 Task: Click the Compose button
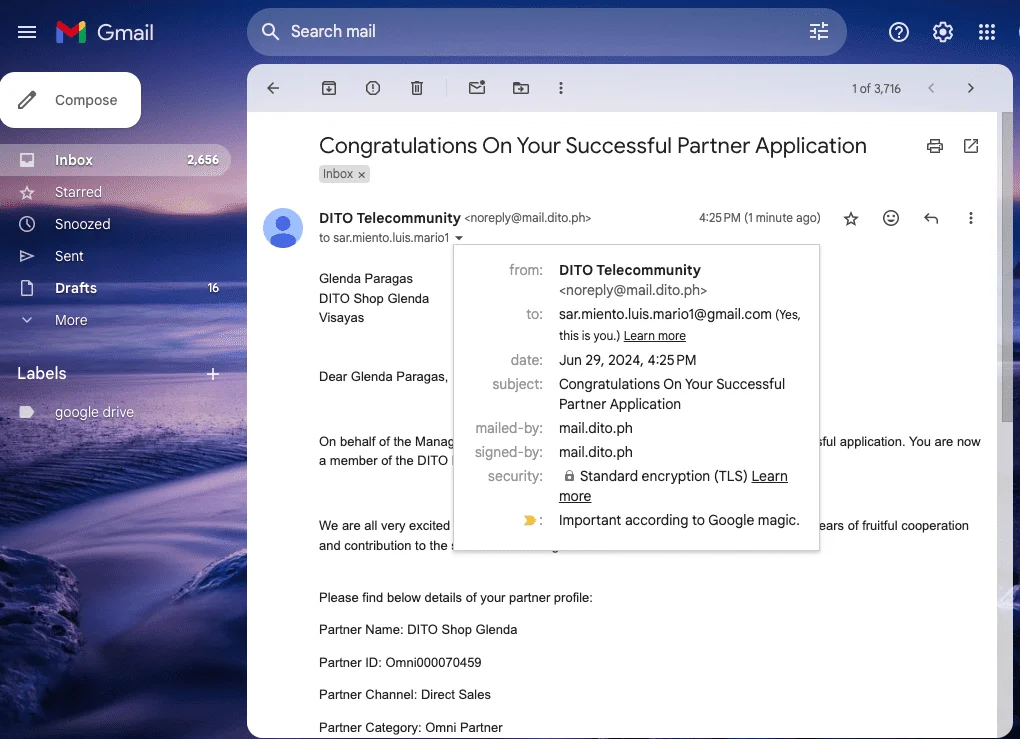click(x=70, y=100)
